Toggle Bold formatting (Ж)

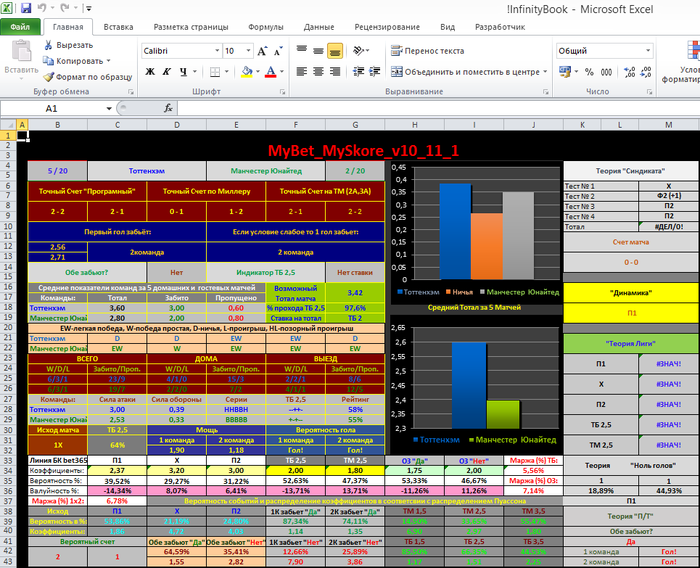tap(150, 71)
